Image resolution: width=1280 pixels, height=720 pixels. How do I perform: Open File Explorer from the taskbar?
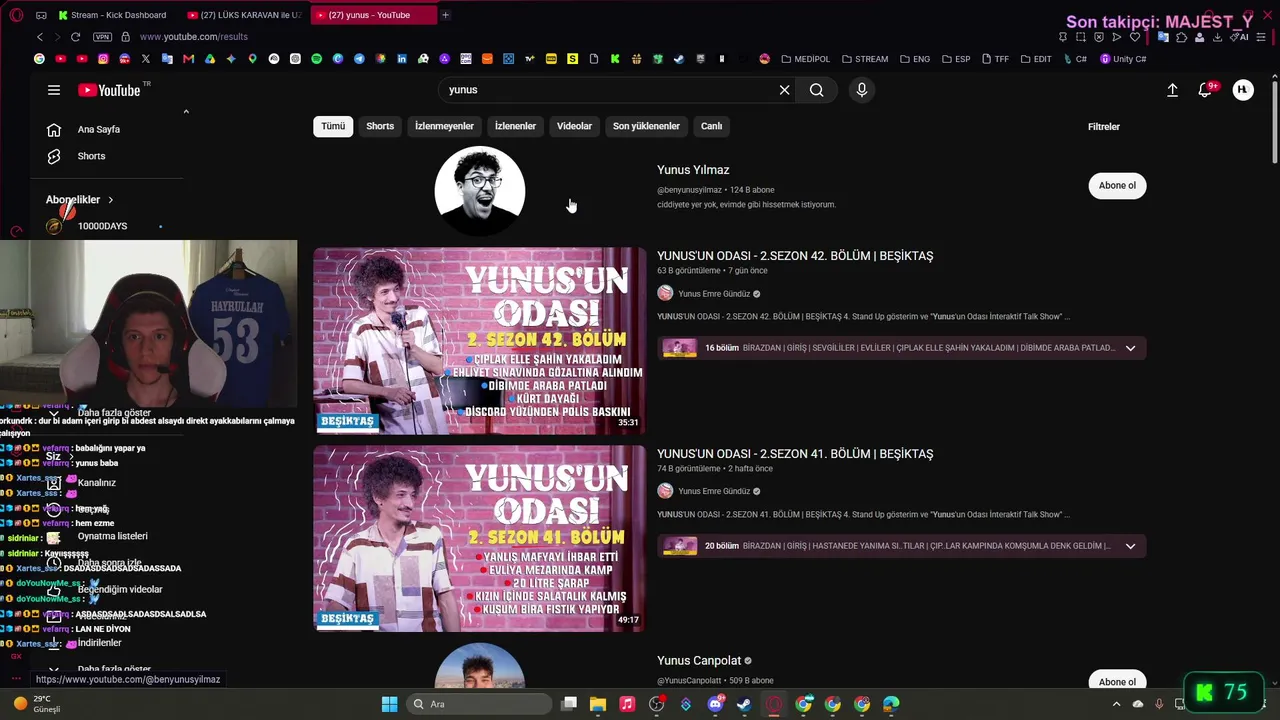click(x=598, y=704)
